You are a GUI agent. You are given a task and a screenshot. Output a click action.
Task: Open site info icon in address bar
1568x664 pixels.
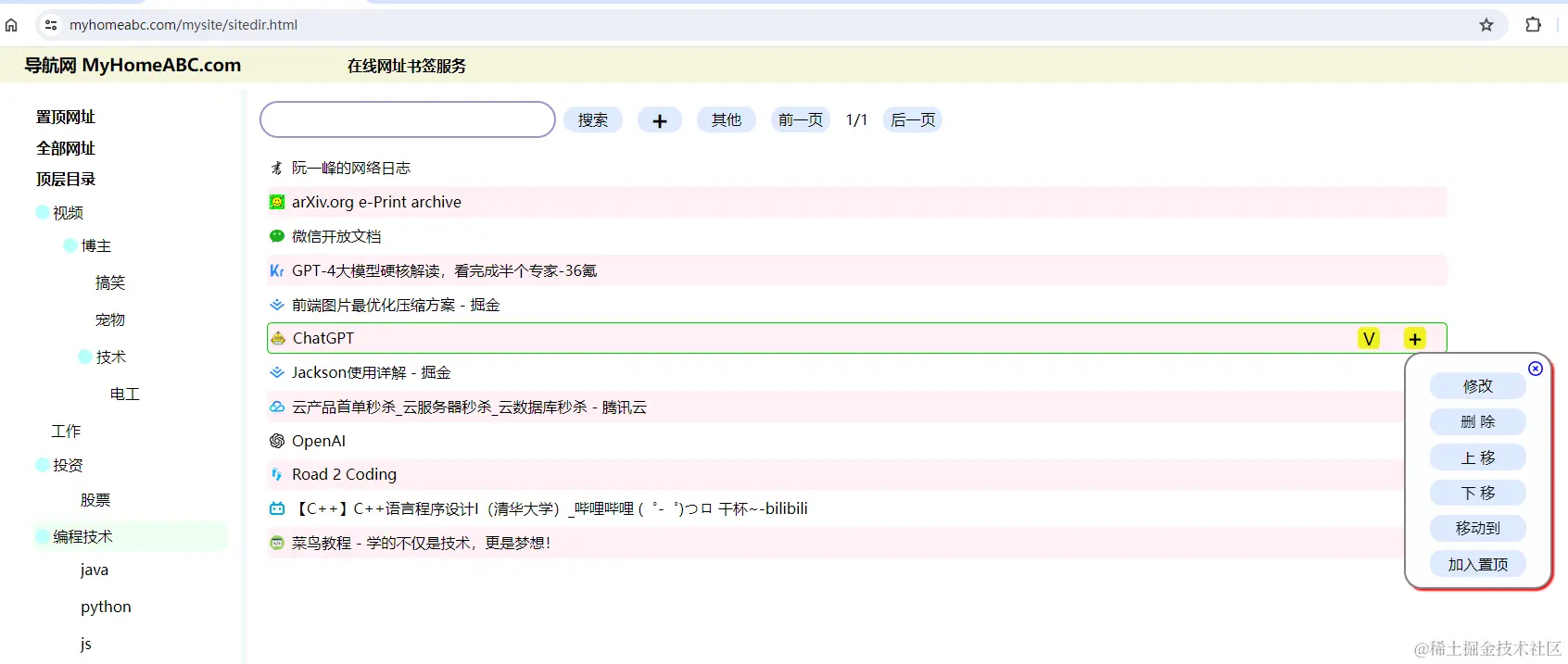tap(51, 25)
